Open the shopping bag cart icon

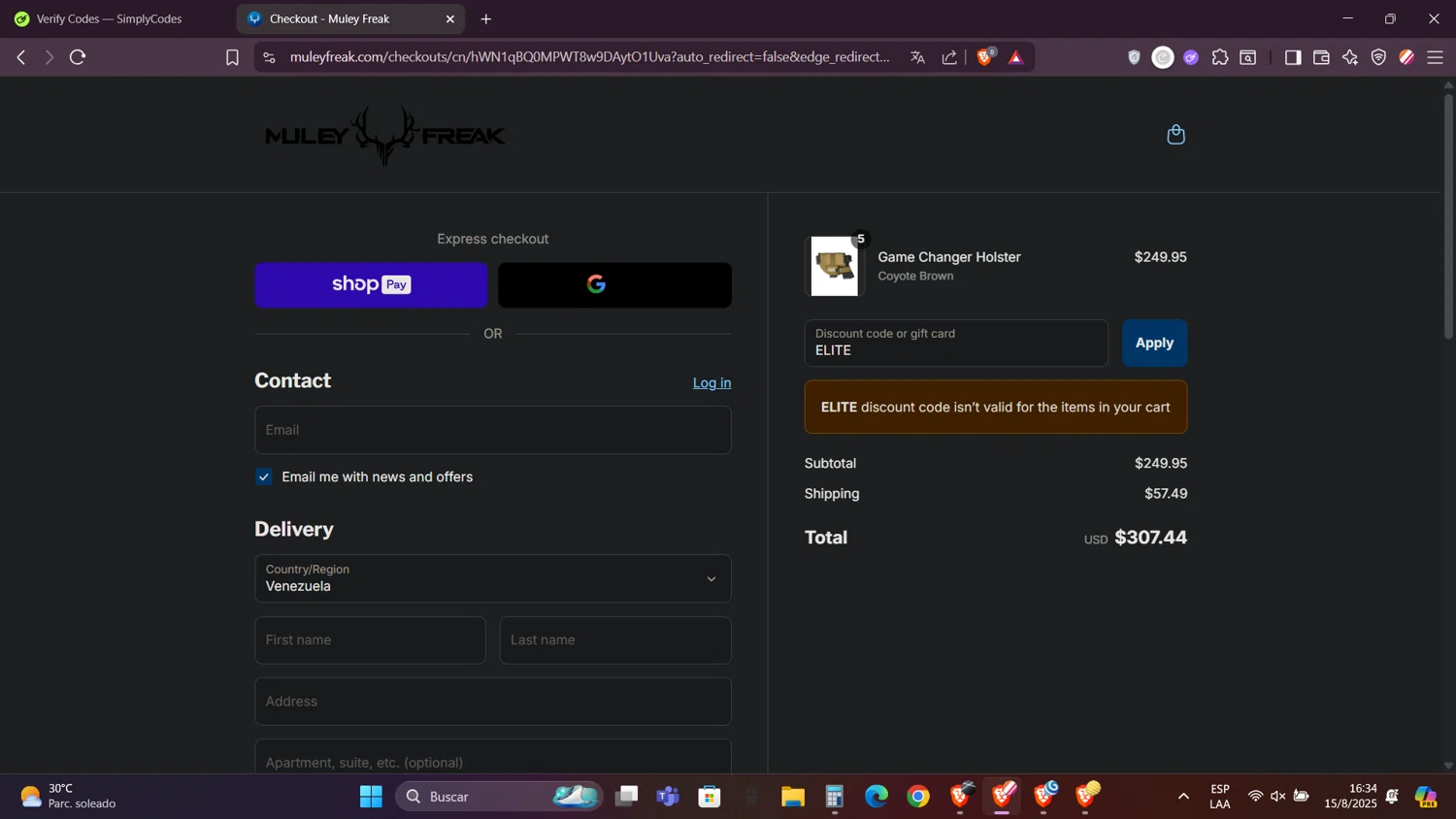[1175, 134]
